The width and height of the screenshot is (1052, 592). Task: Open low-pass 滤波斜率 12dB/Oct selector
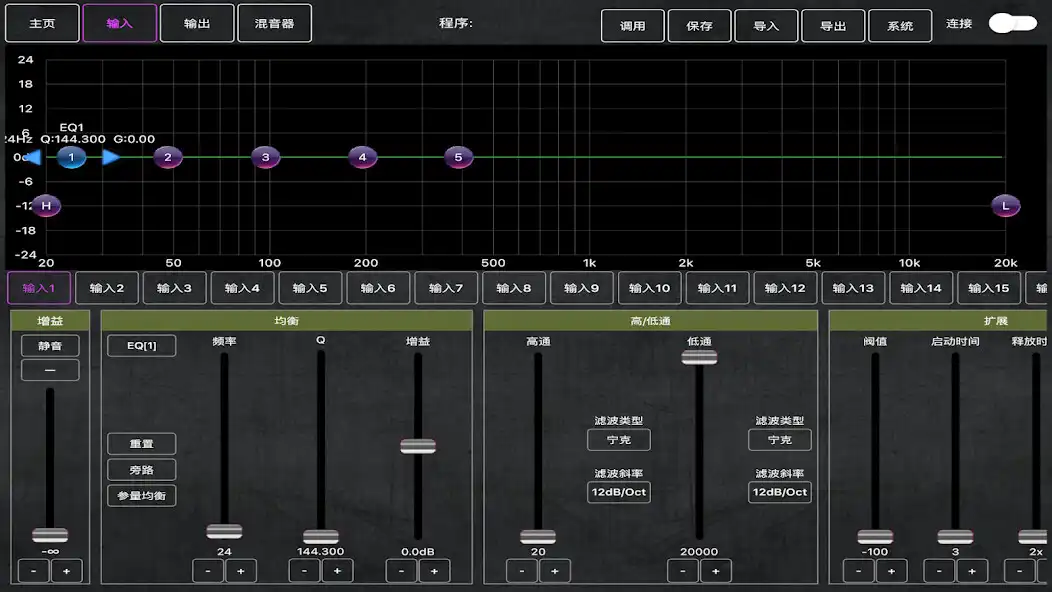pos(780,492)
